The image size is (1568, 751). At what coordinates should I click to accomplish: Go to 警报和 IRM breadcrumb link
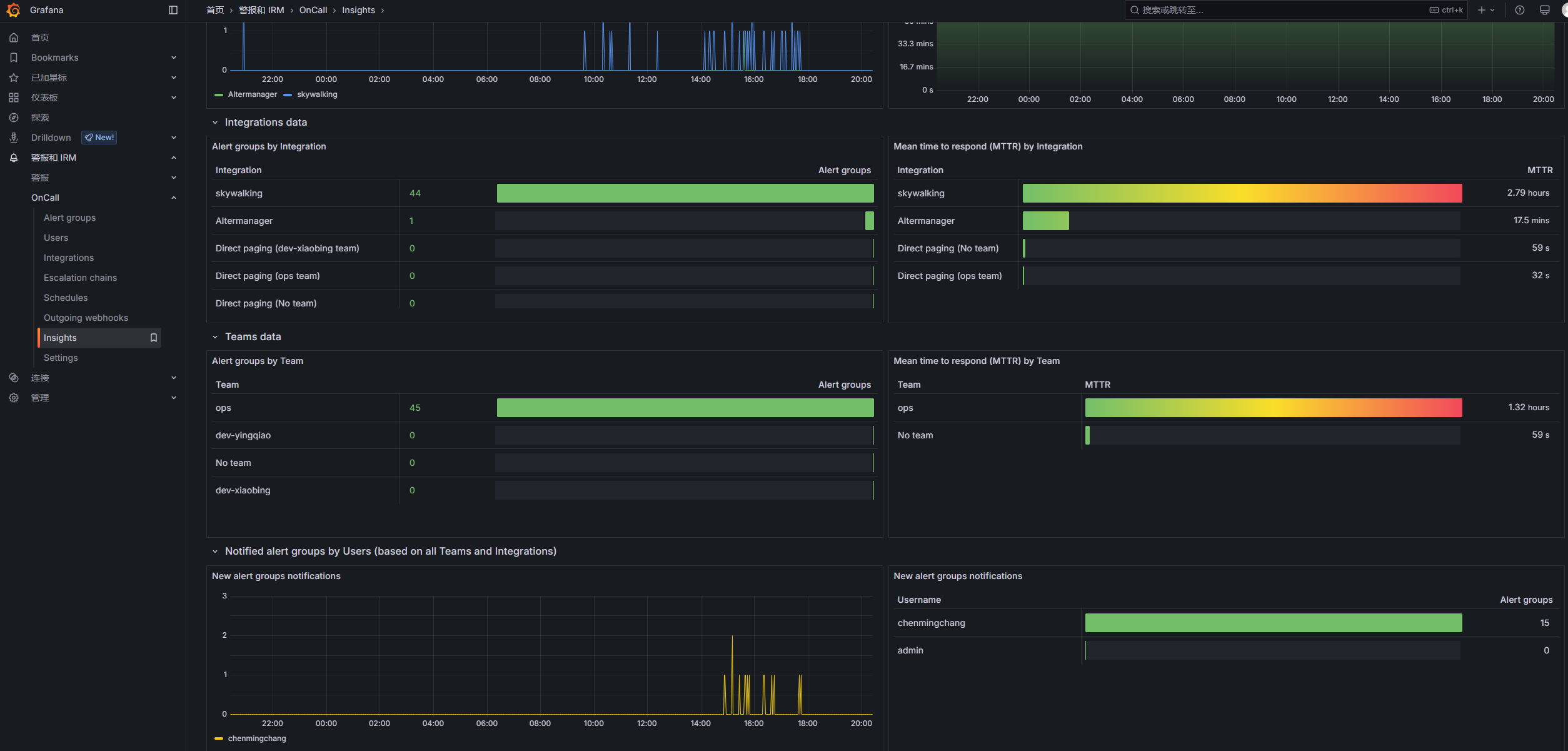[261, 10]
